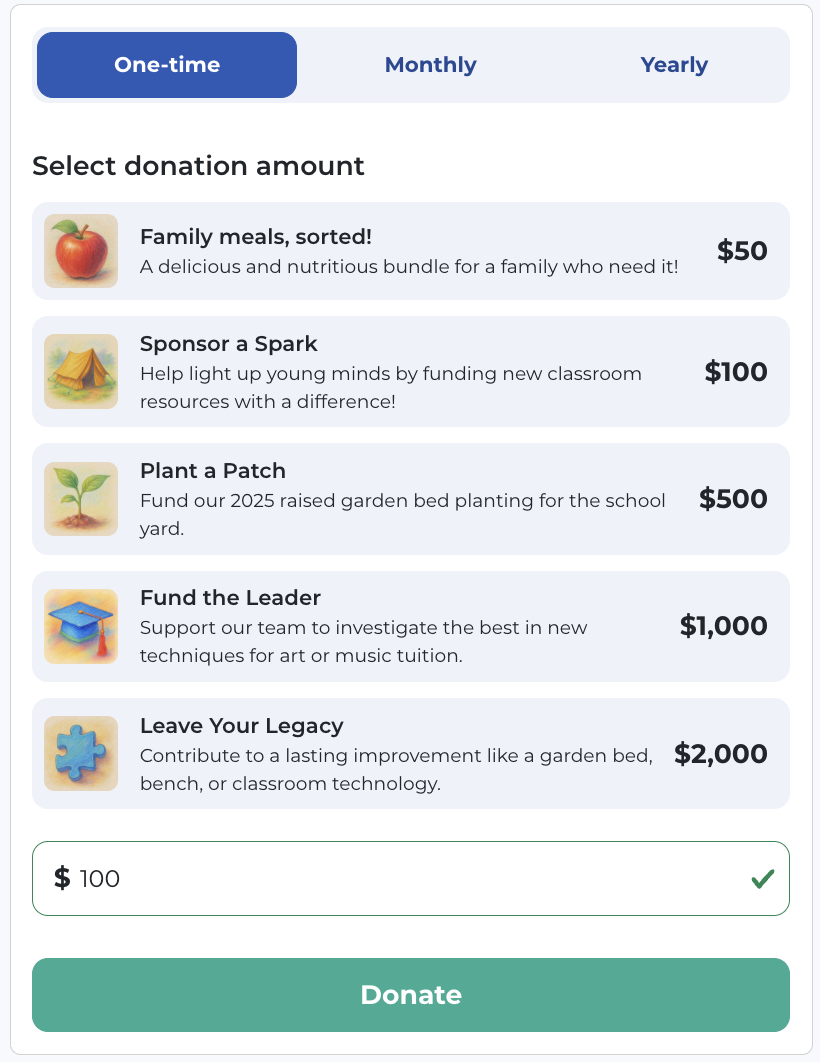
Task: Select One-time donation frequency
Action: click(x=167, y=65)
